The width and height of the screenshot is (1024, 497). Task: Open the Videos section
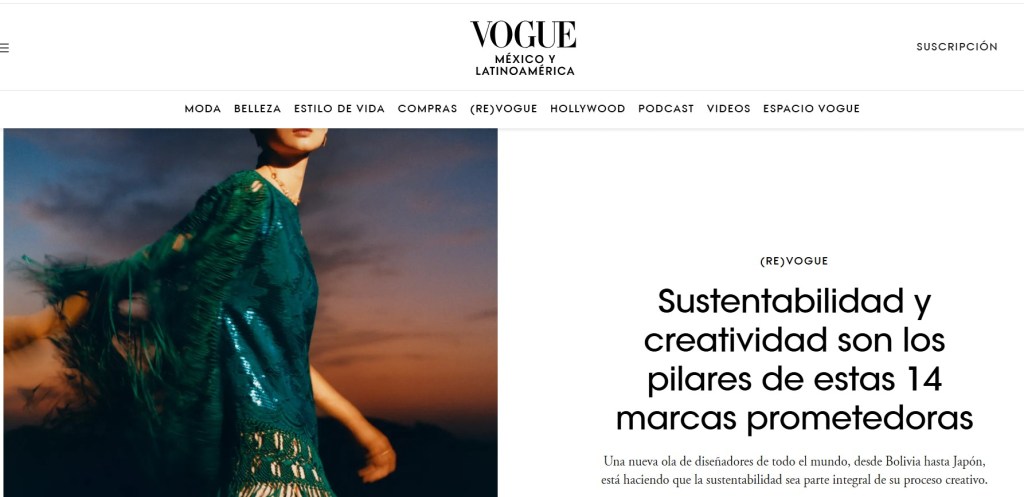728,109
